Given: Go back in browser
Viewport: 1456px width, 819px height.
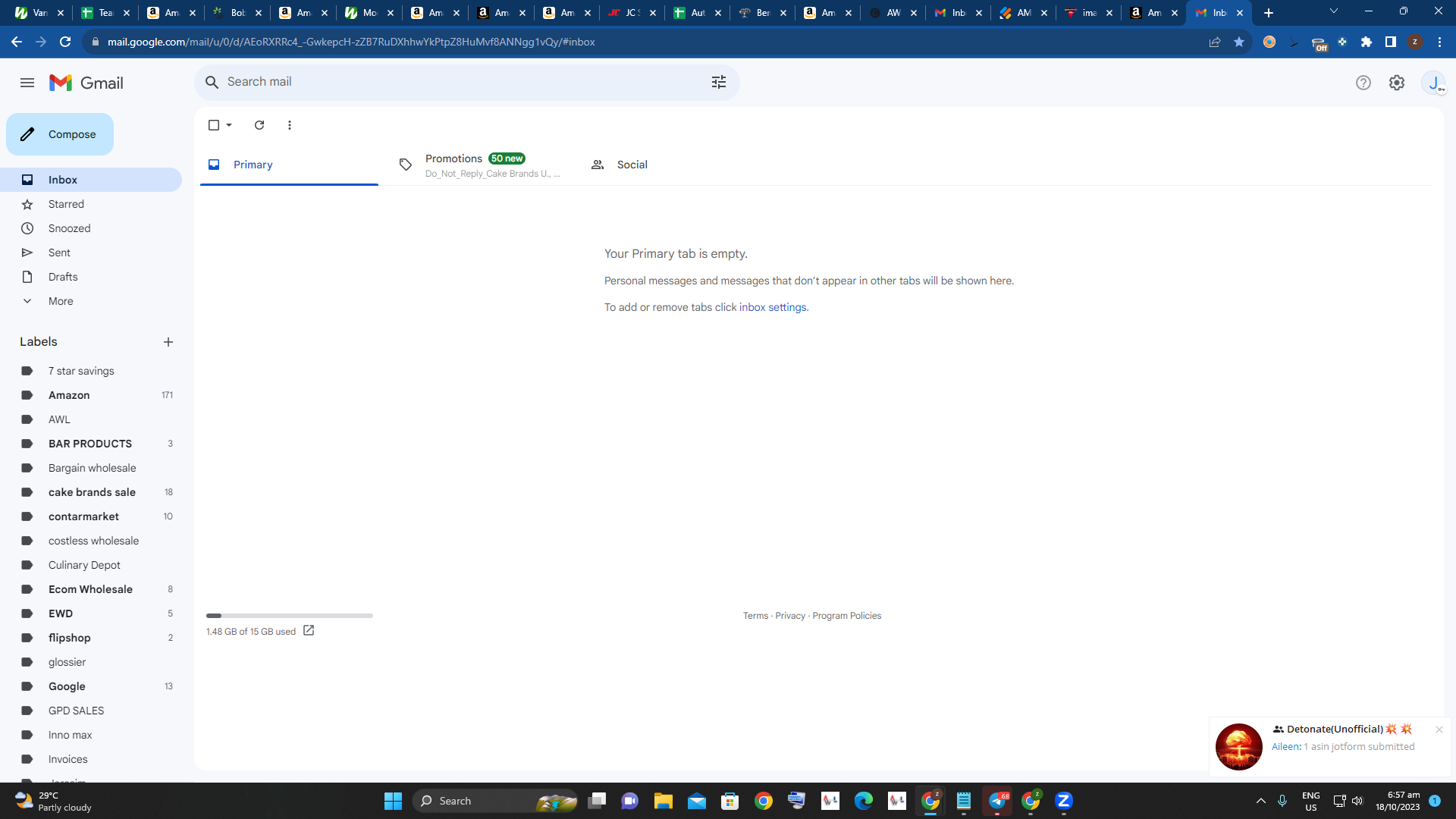Looking at the screenshot, I should click(x=17, y=42).
